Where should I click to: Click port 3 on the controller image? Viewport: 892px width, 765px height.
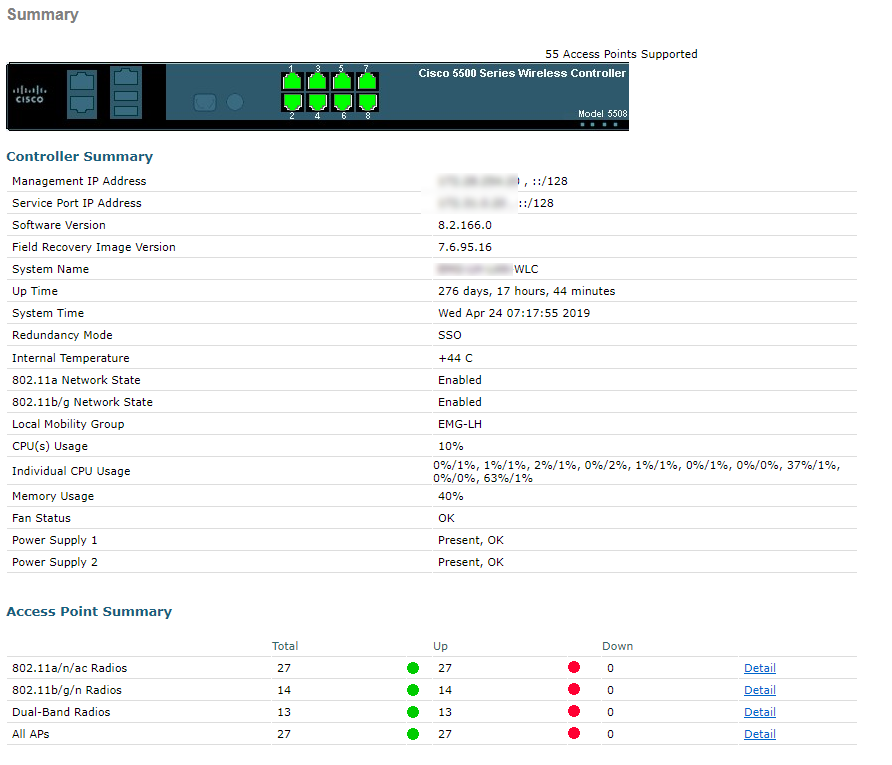(317, 81)
